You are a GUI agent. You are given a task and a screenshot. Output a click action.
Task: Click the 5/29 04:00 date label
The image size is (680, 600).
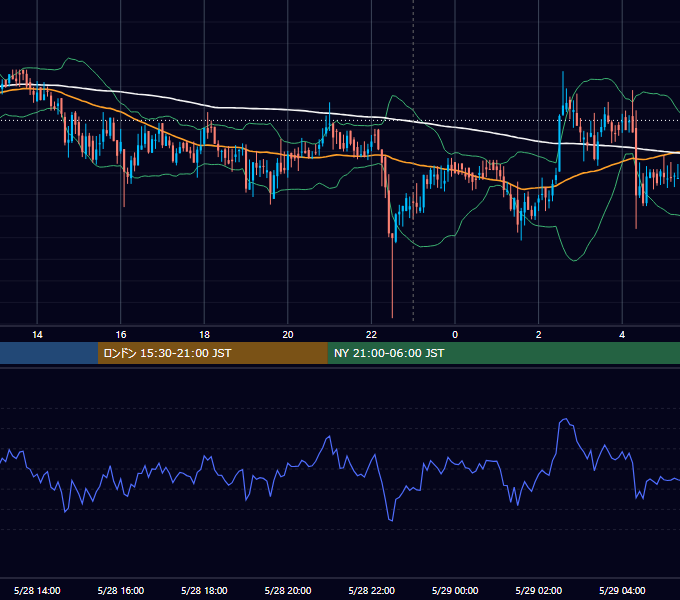coord(622,590)
